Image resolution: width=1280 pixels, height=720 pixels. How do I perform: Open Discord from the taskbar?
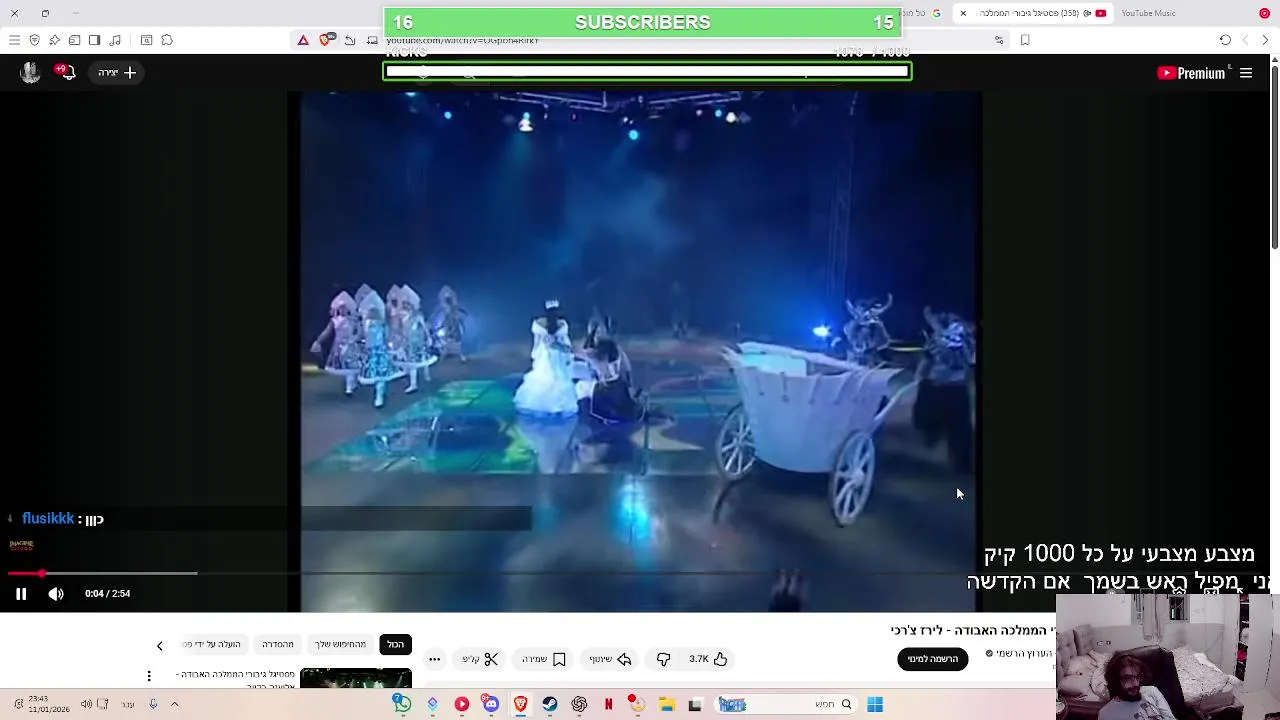(491, 705)
